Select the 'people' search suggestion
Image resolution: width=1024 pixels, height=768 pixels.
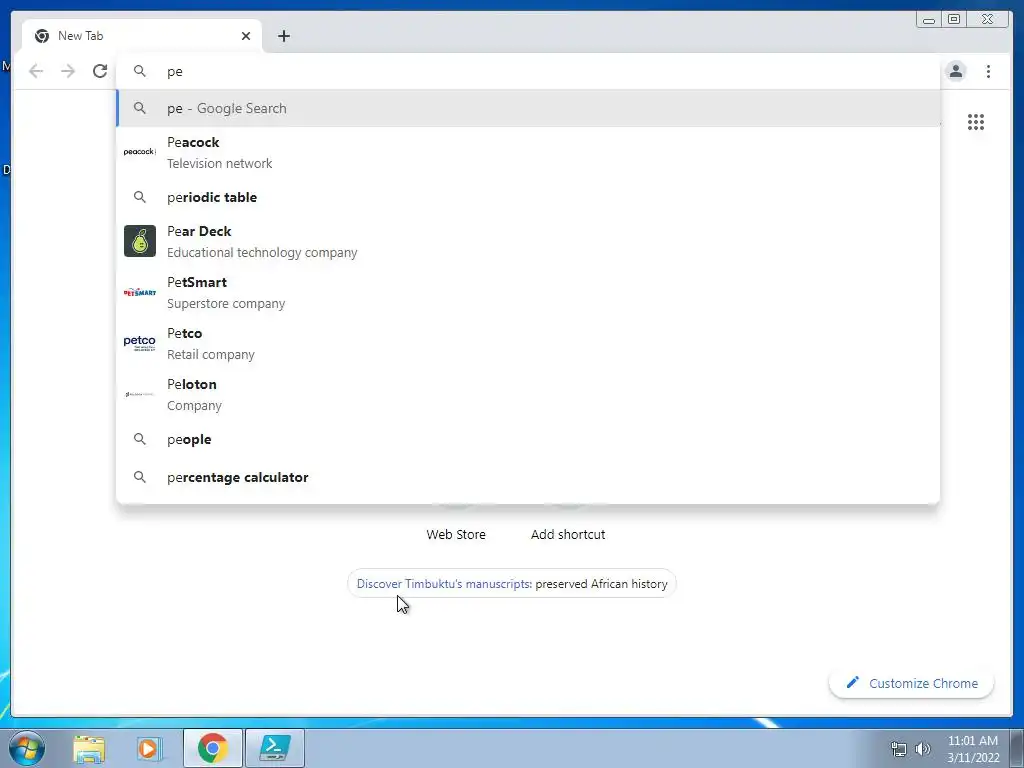pos(528,440)
